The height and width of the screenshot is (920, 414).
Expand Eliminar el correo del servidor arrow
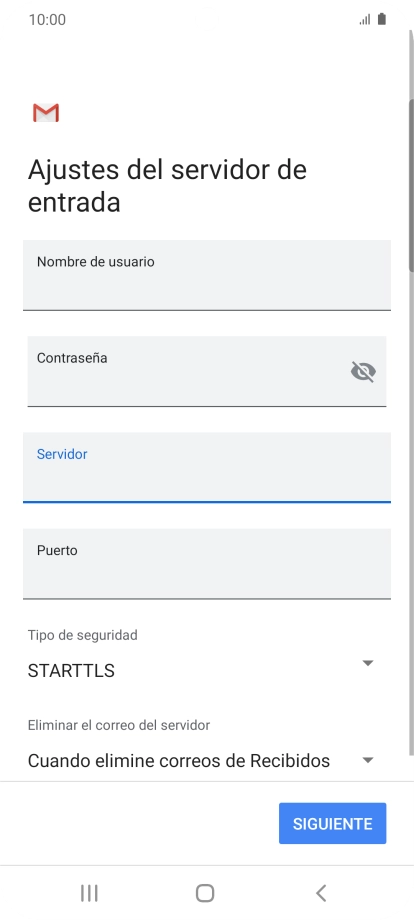pyautogui.click(x=368, y=760)
